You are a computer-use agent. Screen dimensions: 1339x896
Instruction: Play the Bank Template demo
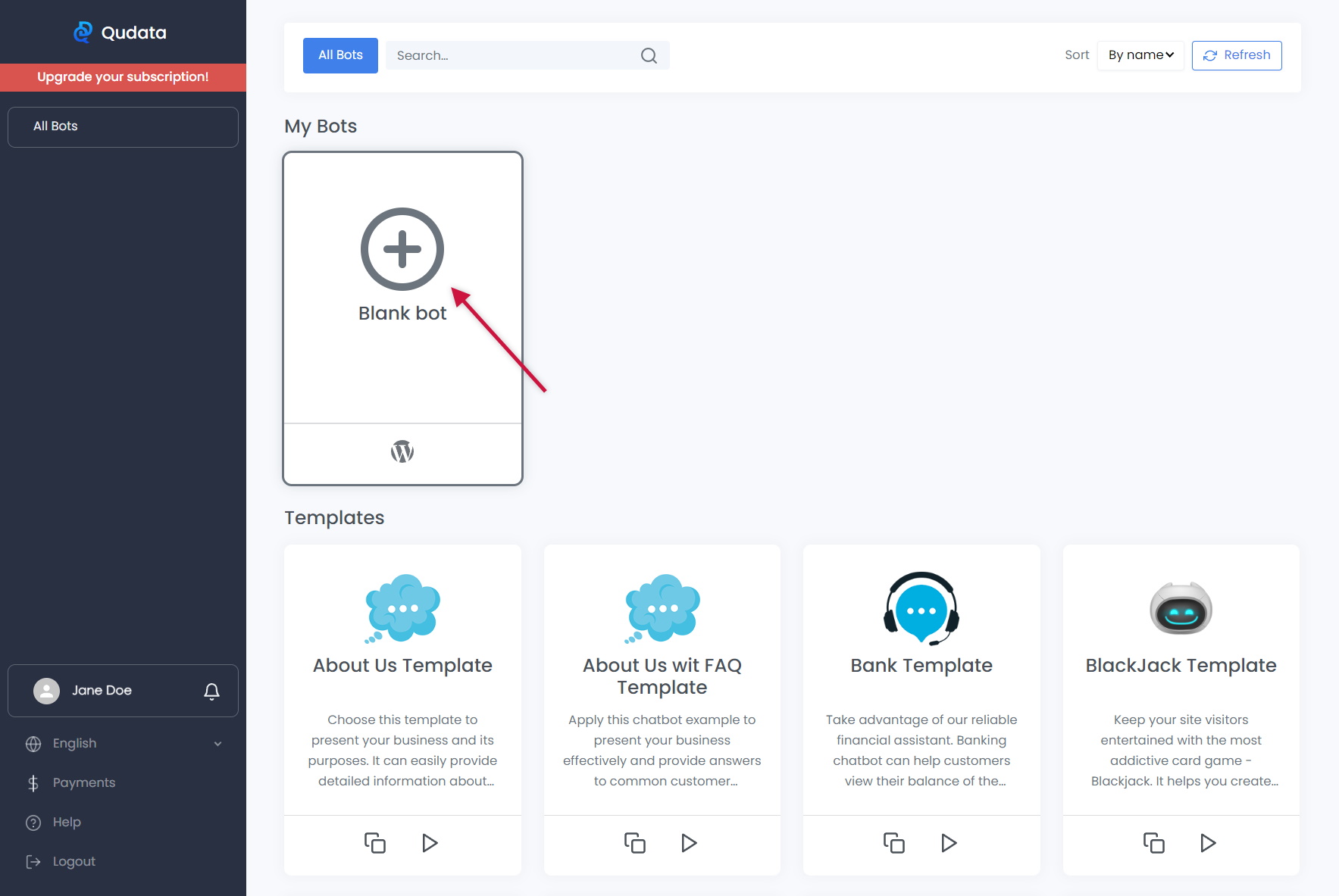[x=948, y=843]
